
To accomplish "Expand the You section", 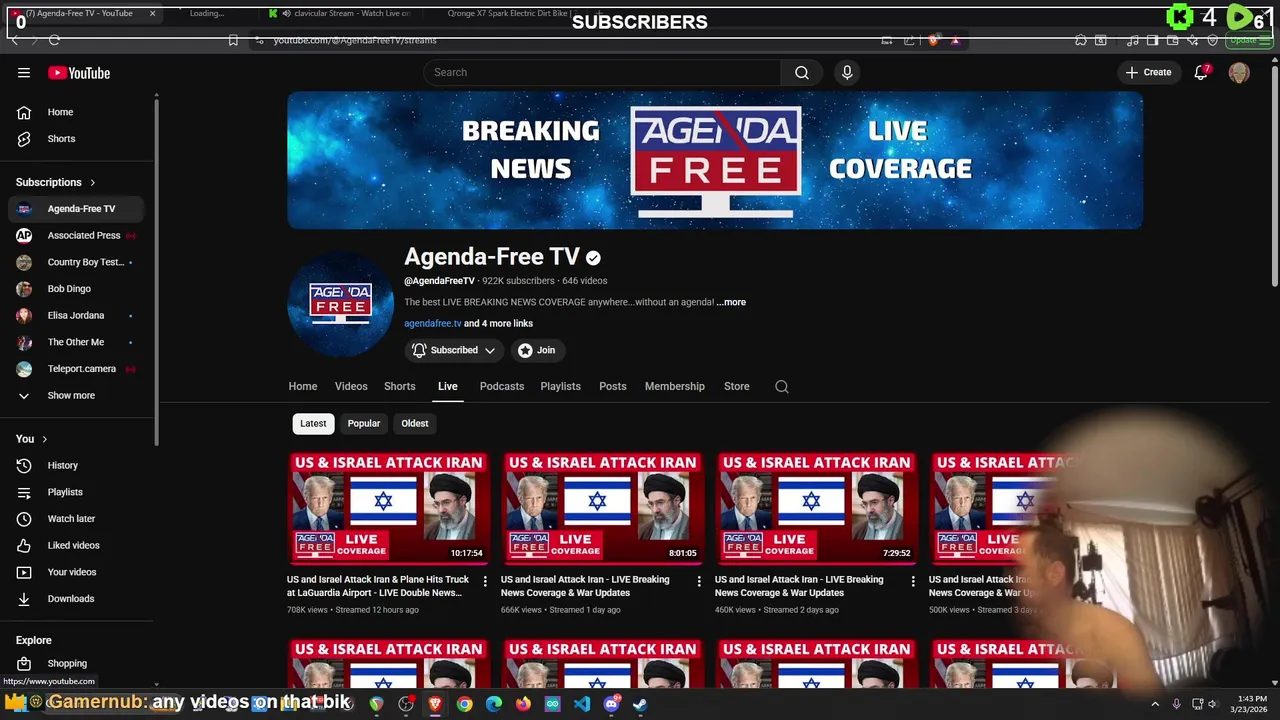I will point(32,439).
